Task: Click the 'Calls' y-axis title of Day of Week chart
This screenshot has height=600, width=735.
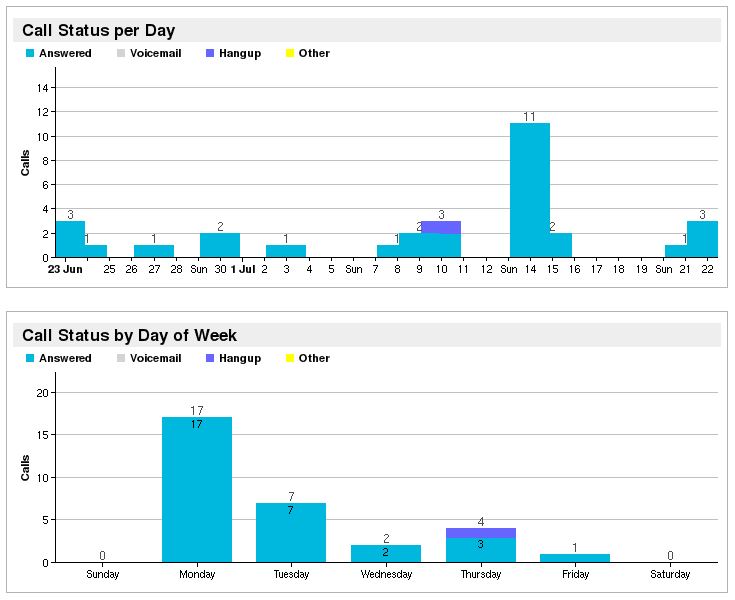Action: point(25,467)
